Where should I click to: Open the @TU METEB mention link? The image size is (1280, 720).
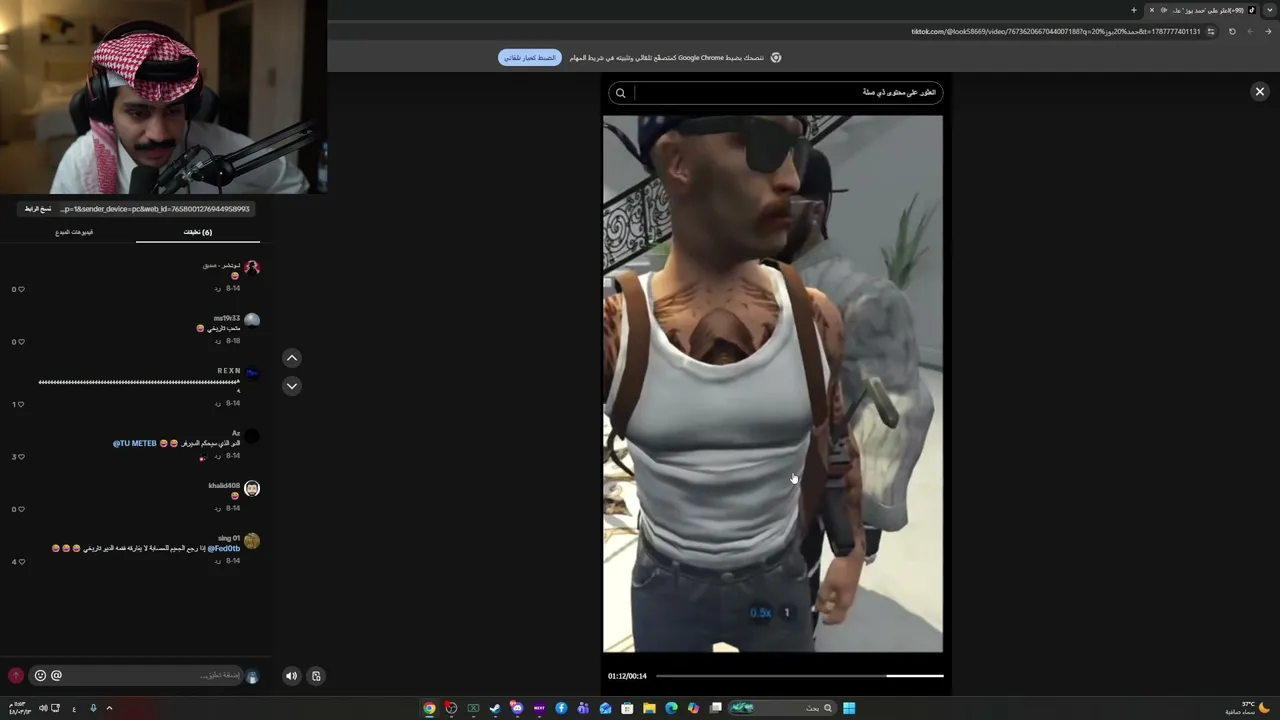pyautogui.click(x=135, y=443)
